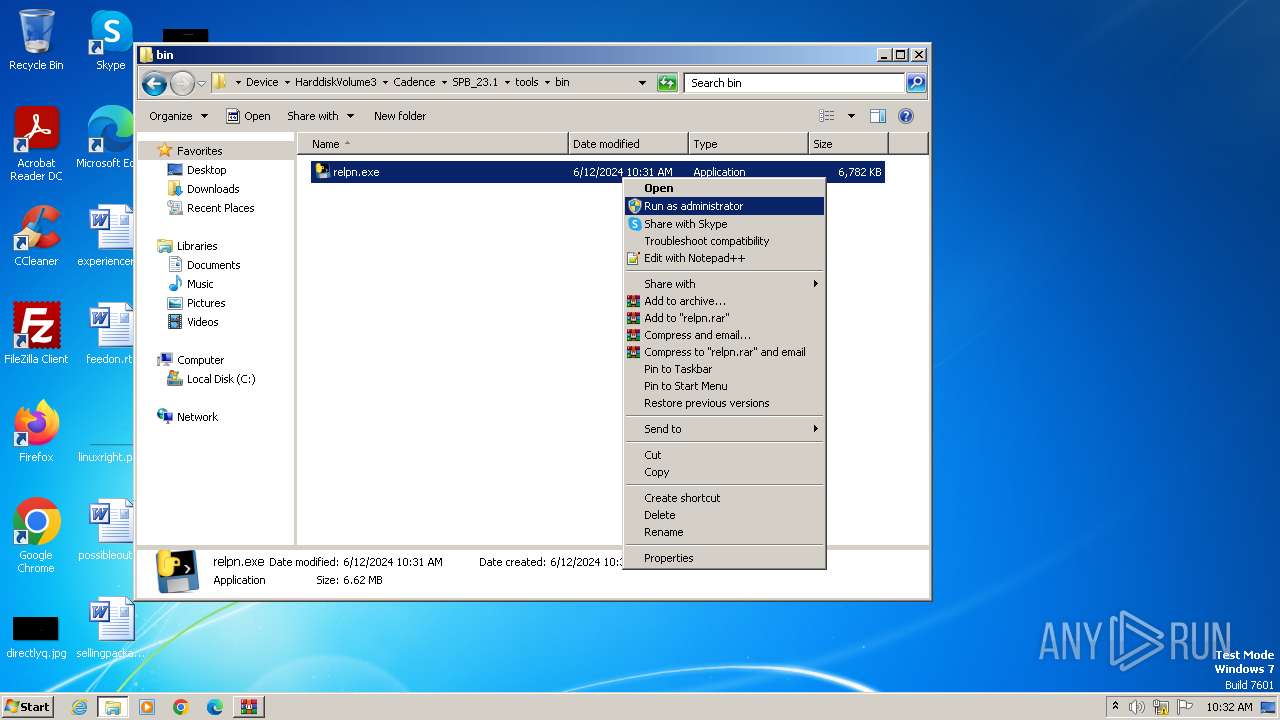The width and height of the screenshot is (1280, 720).
Task: Open Chrome from the taskbar
Action: (x=181, y=707)
